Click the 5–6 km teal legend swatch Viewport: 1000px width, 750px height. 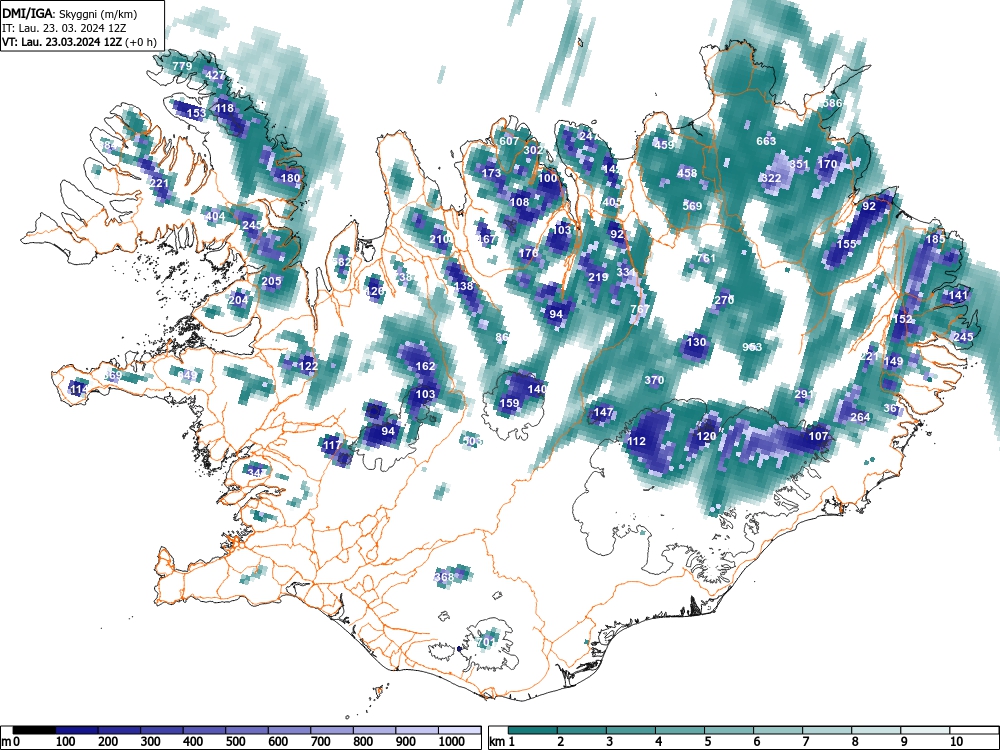pyautogui.click(x=729, y=730)
